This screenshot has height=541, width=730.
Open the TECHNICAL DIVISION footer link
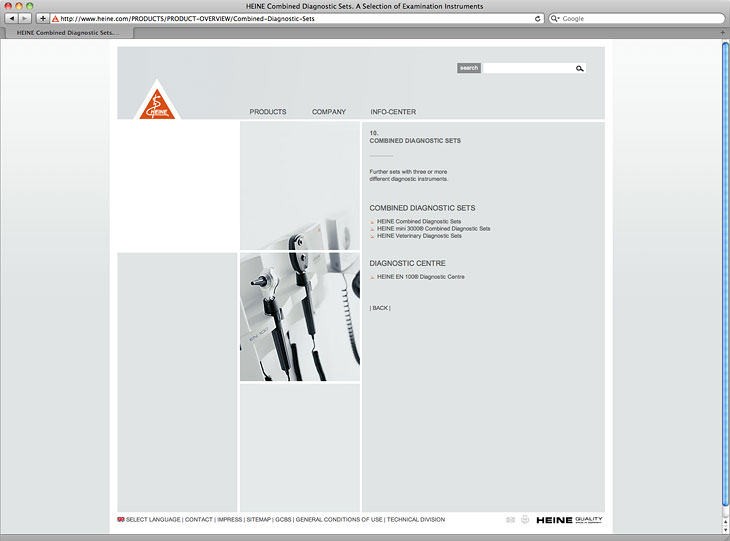click(416, 520)
